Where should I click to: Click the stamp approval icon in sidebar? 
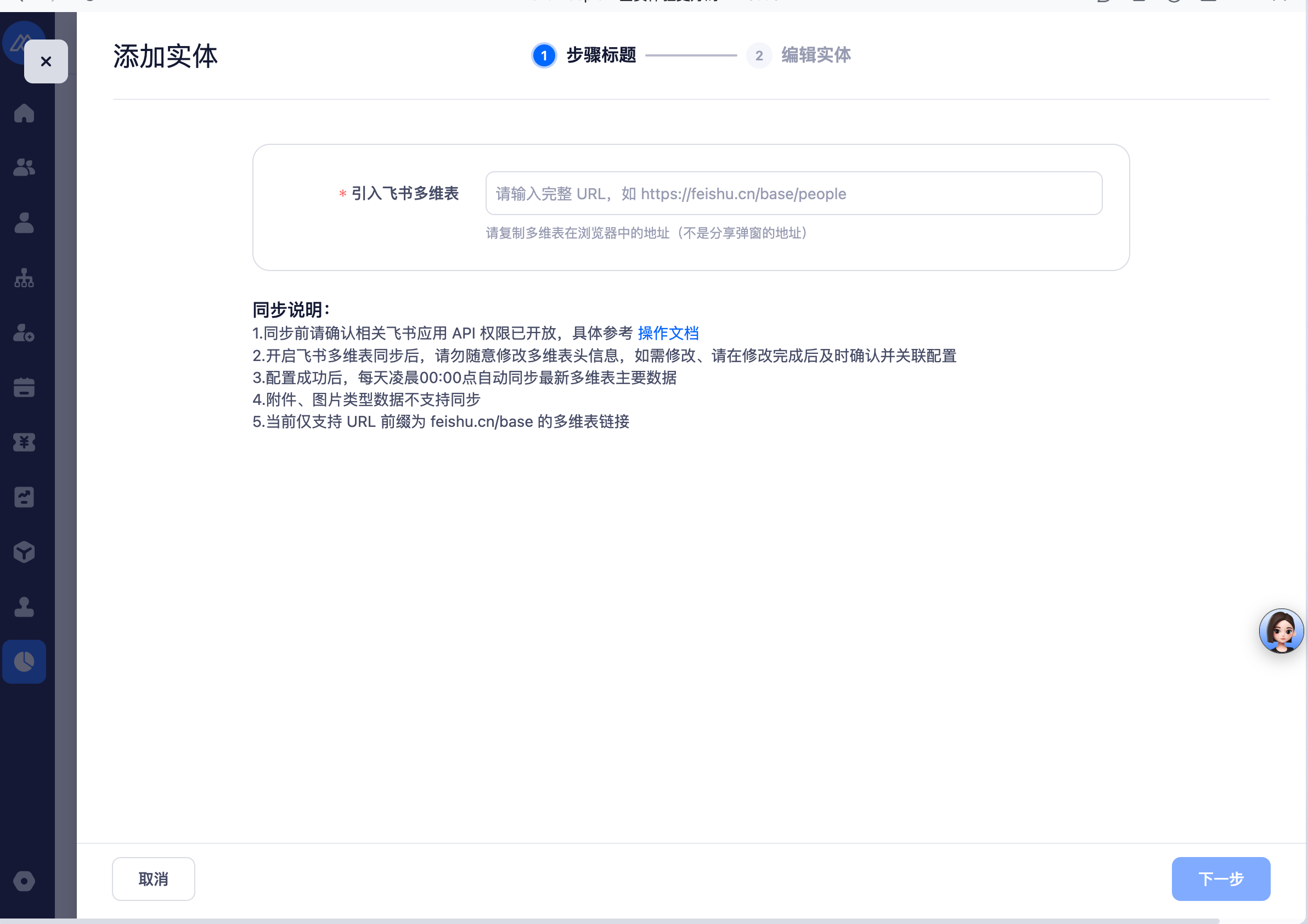pos(24,607)
